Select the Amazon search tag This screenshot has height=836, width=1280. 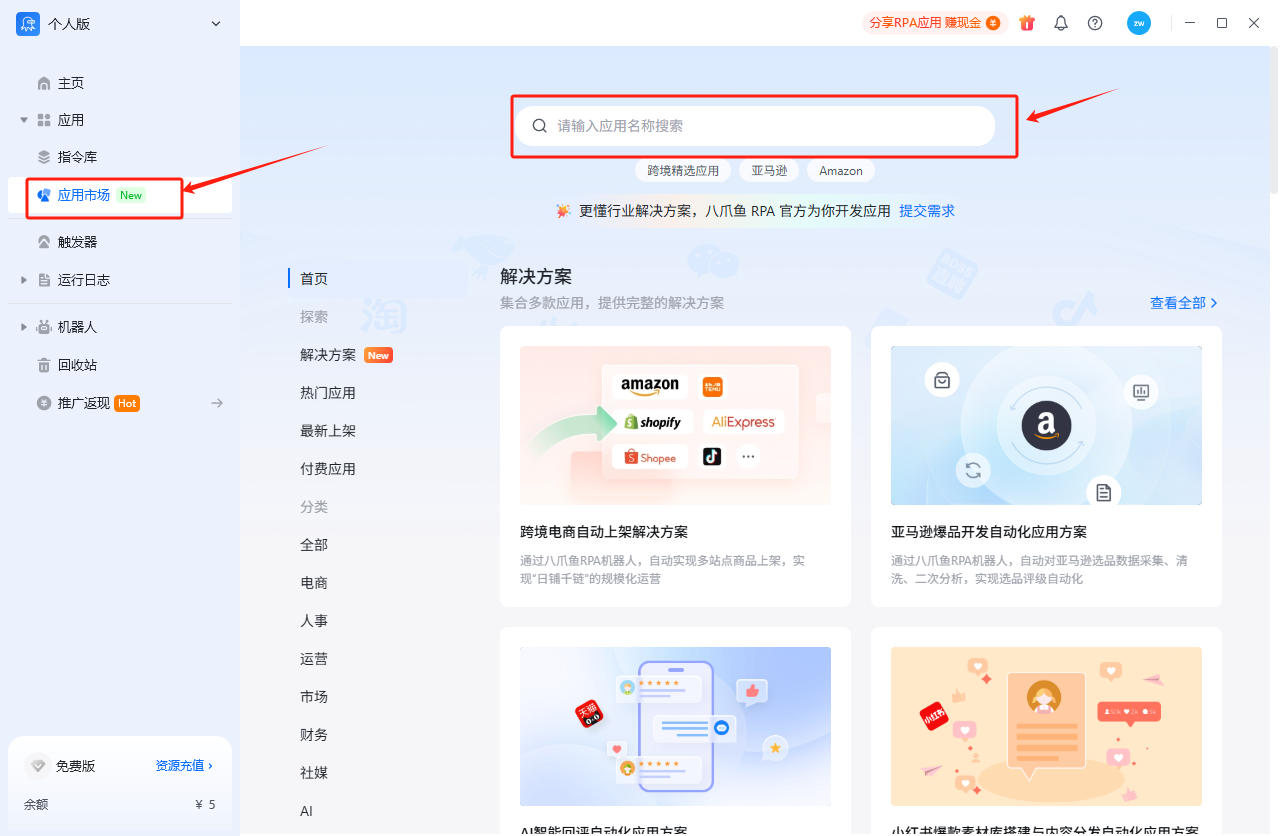click(841, 171)
